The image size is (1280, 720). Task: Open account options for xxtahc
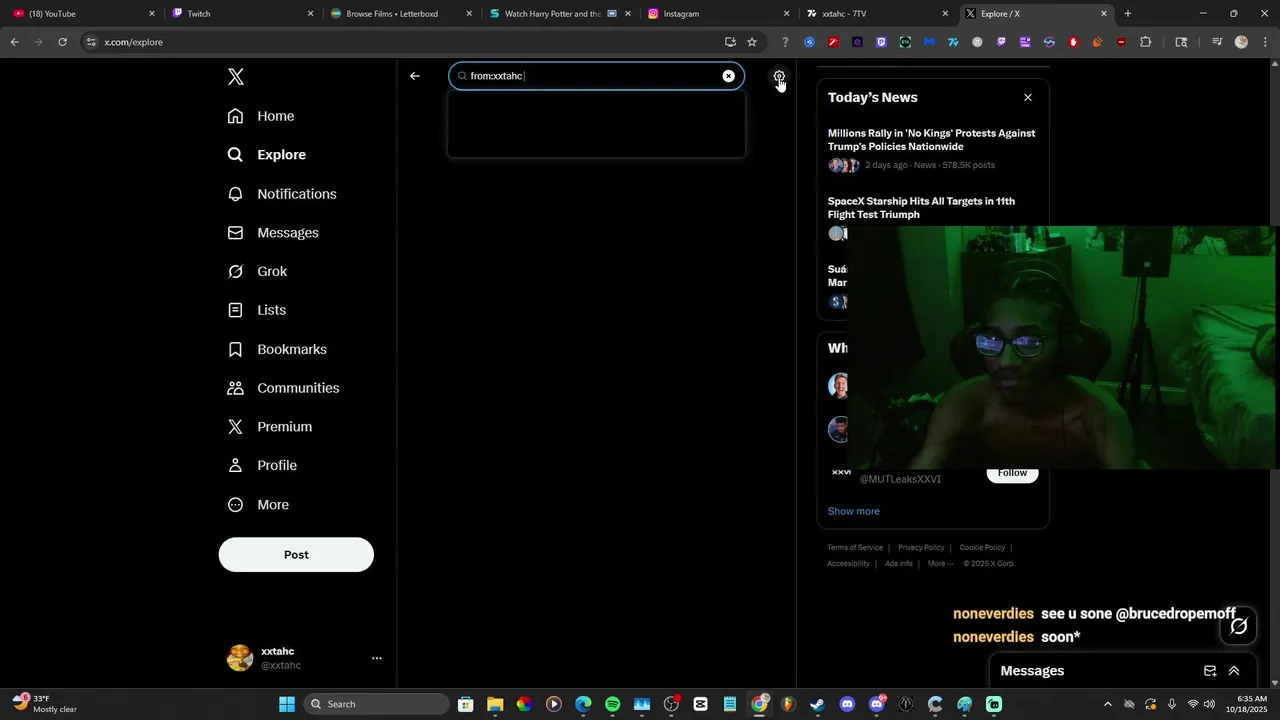[x=377, y=658]
